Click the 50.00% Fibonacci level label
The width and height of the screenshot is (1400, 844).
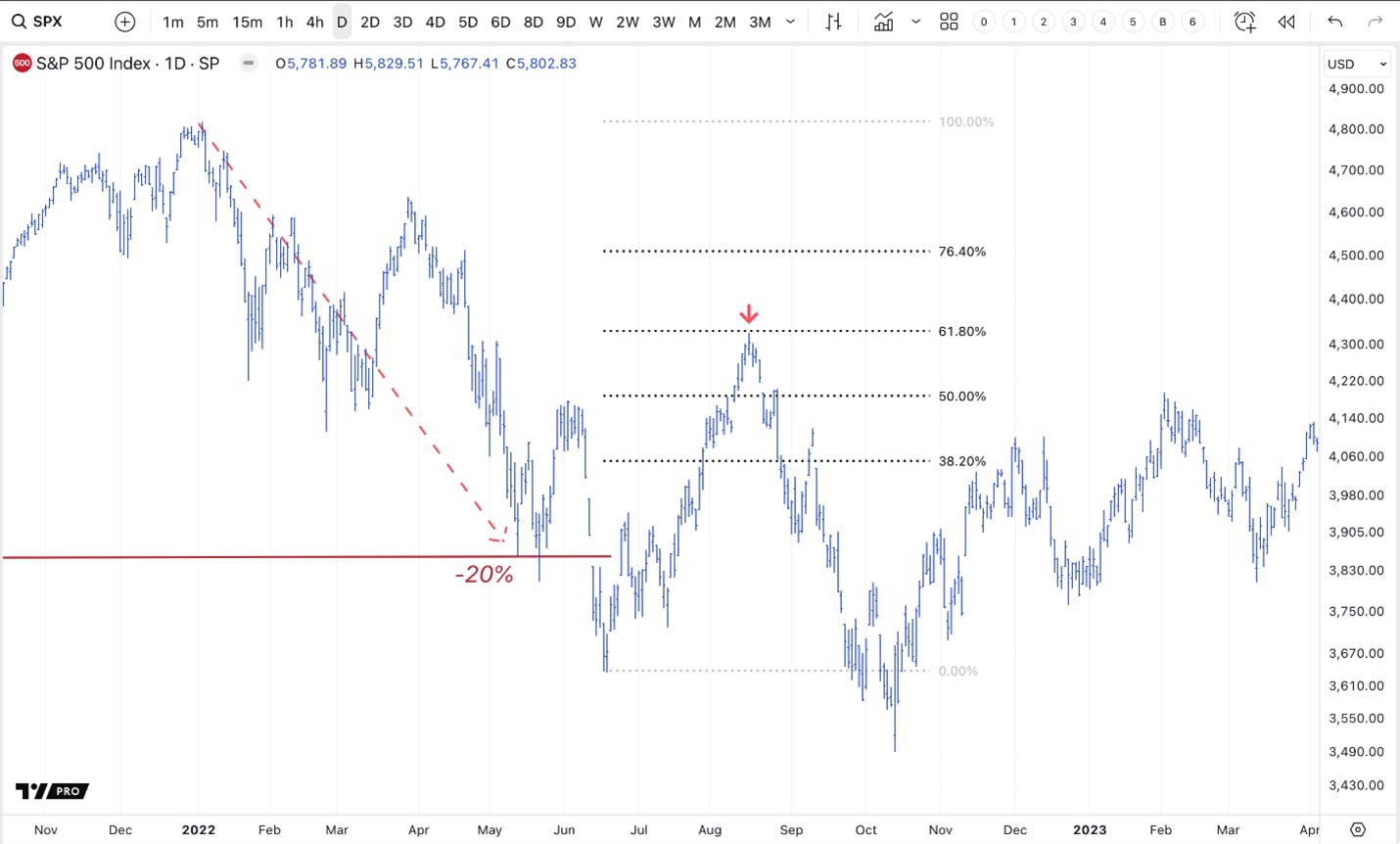tap(962, 397)
